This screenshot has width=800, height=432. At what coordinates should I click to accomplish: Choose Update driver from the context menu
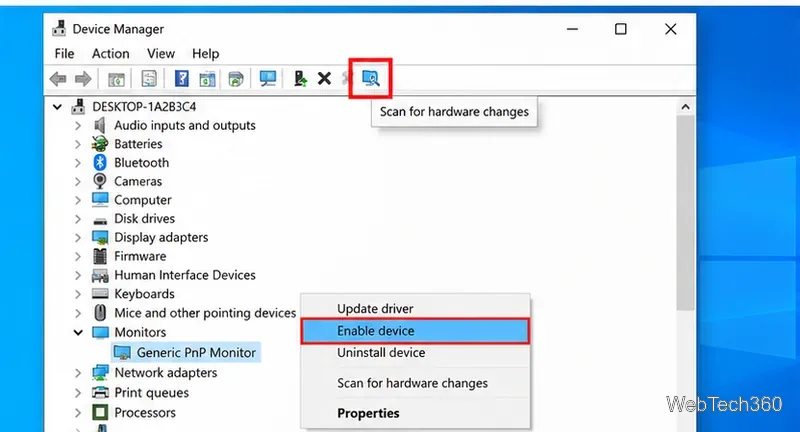coord(415,308)
